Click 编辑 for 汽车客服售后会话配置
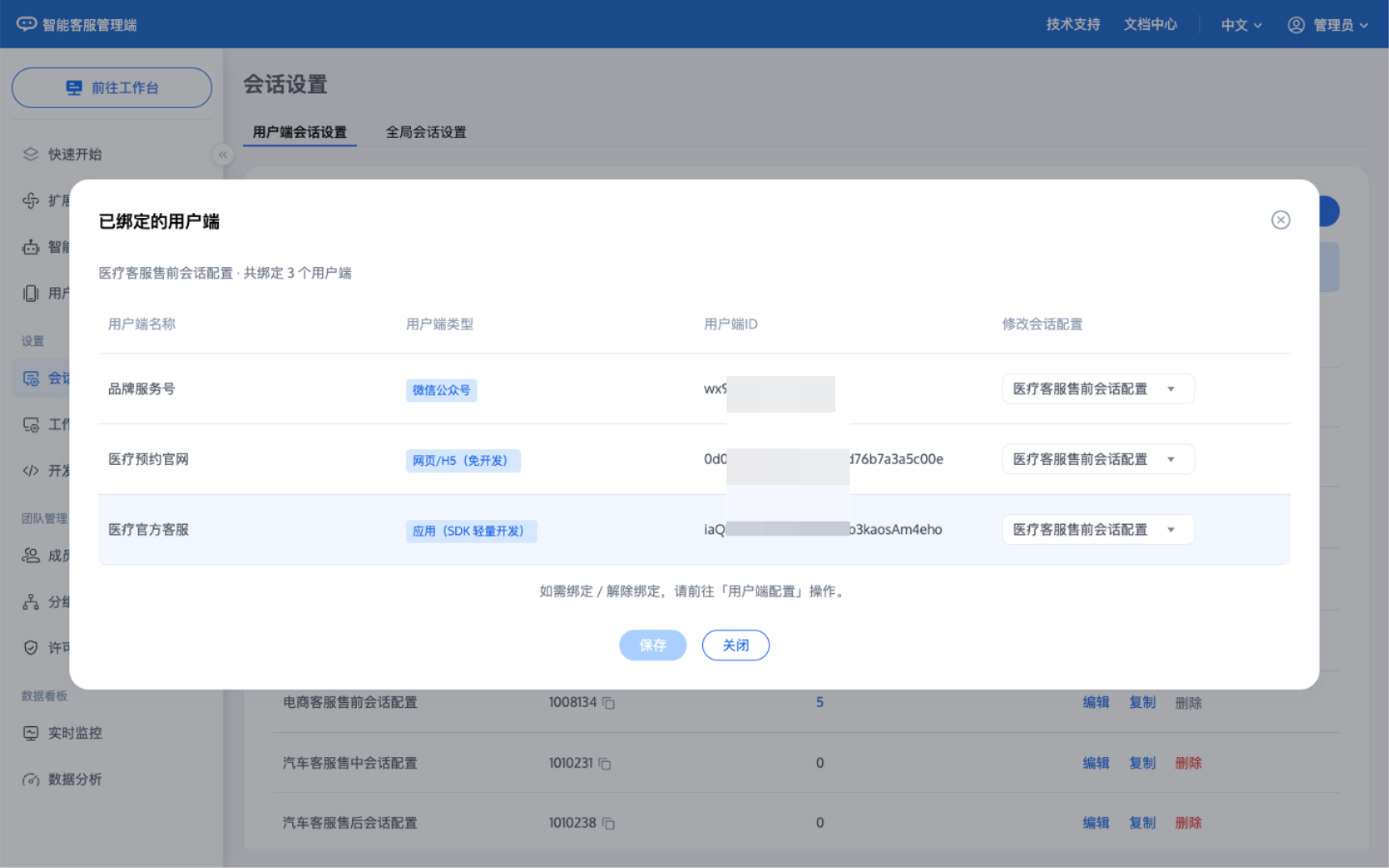1389x868 pixels. [1096, 823]
